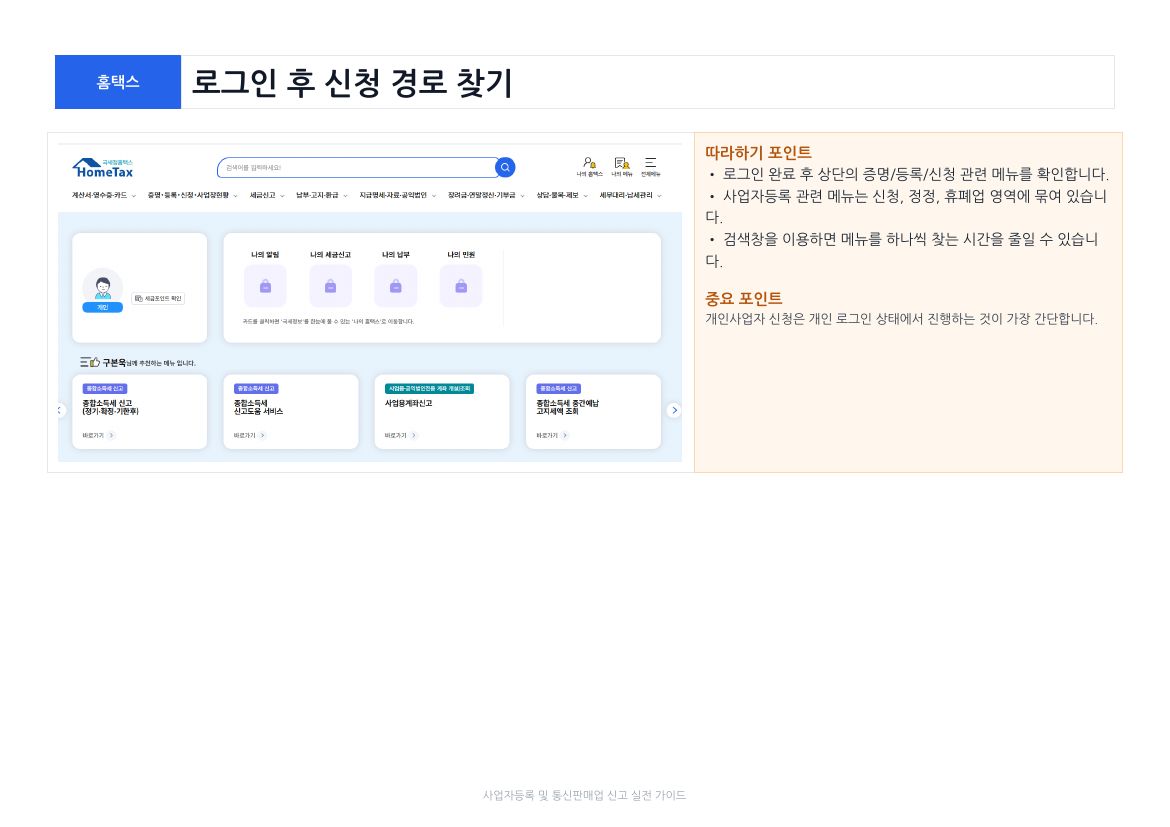Click the 나의 납부 lock icon
Viewport: 1170px width, 827px height.
point(395,286)
